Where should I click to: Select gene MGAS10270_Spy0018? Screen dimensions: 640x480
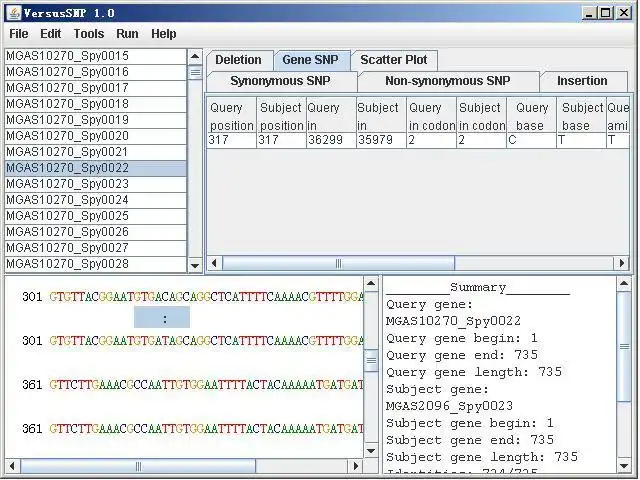click(x=96, y=104)
